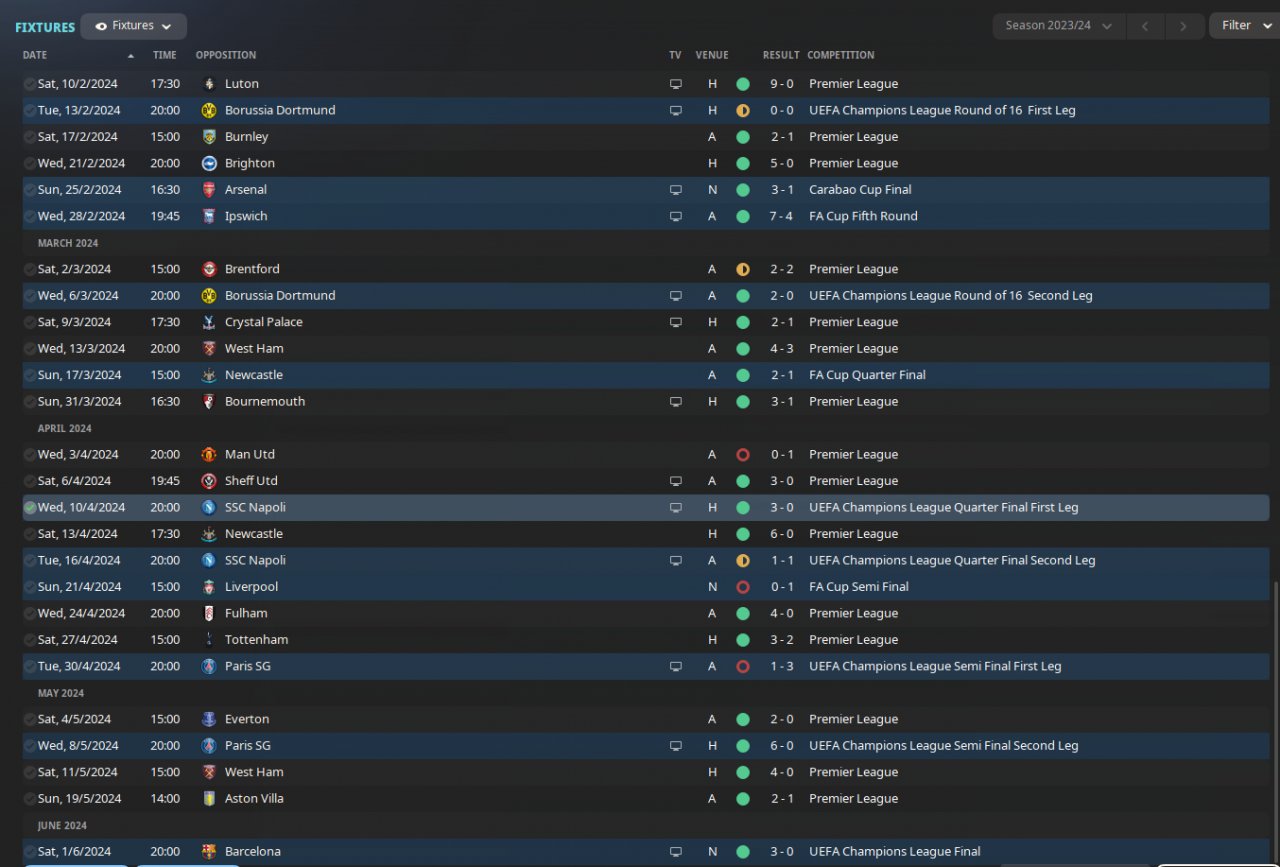Click the Barcelona badge in Champions League Final row
The image size is (1280, 867).
(209, 852)
